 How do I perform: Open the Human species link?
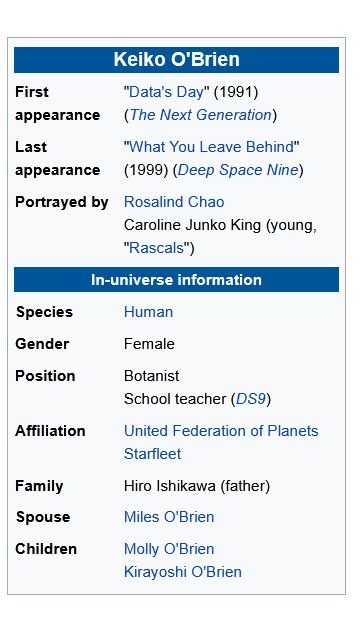tap(148, 312)
